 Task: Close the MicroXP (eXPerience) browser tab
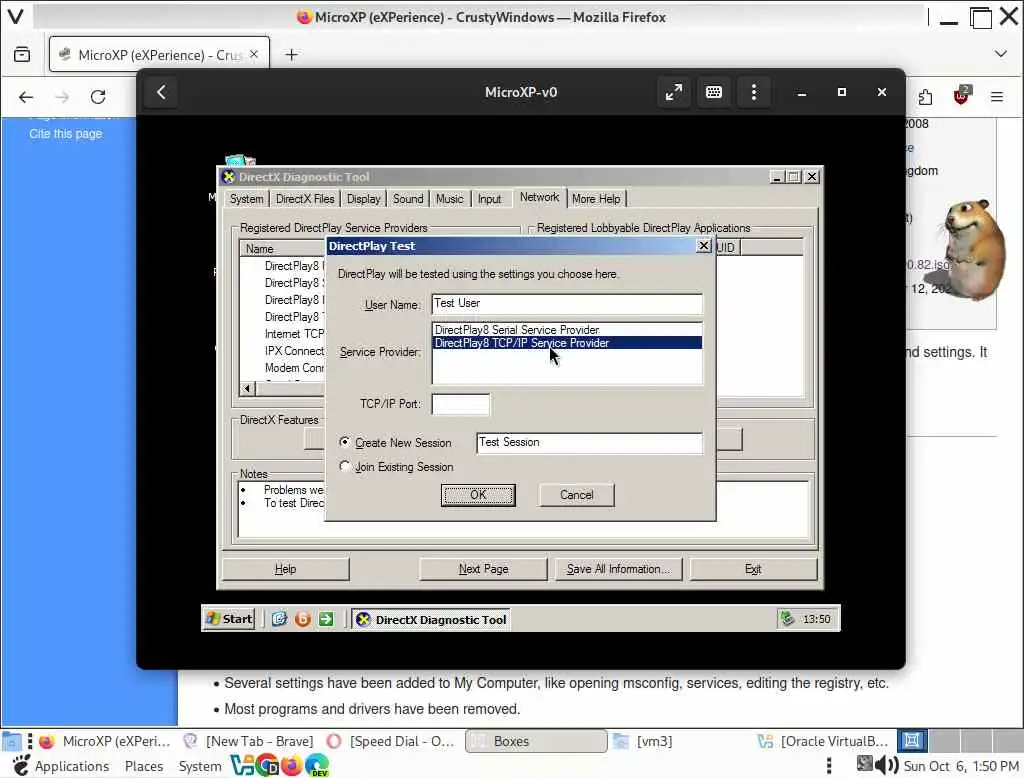254,54
